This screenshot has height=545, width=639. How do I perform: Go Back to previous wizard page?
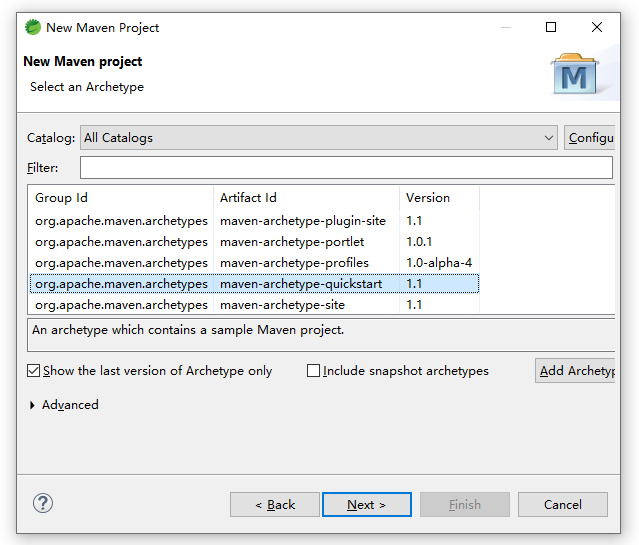[275, 505]
